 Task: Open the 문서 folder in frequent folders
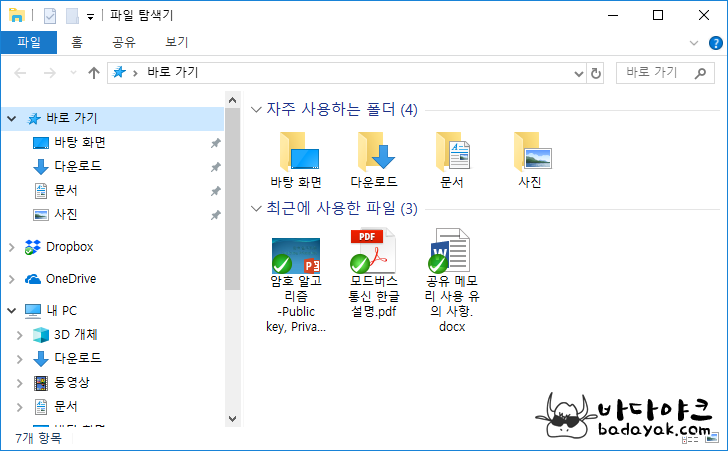452,160
